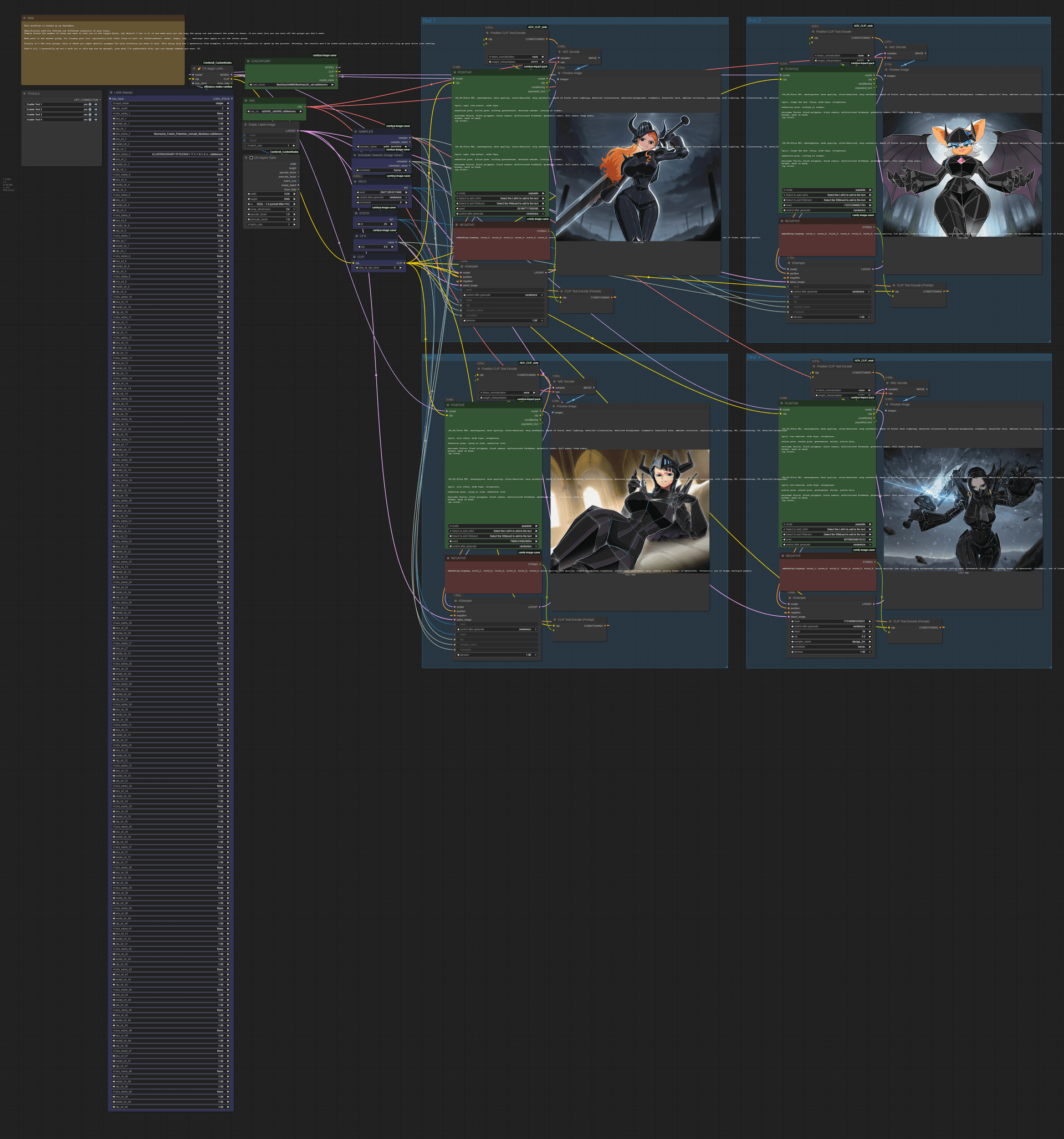Click Select to add LoRA in Test 4
Image resolution: width=1064 pixels, height=1139 pixels.
[827, 529]
